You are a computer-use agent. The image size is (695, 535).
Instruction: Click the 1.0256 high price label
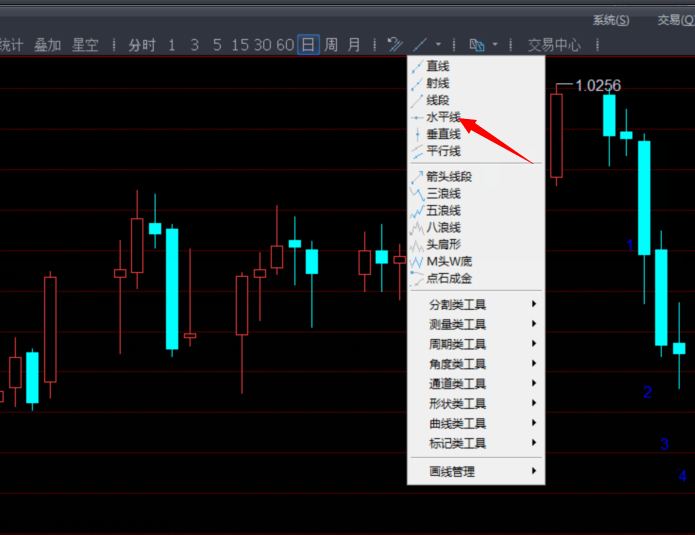click(x=598, y=86)
